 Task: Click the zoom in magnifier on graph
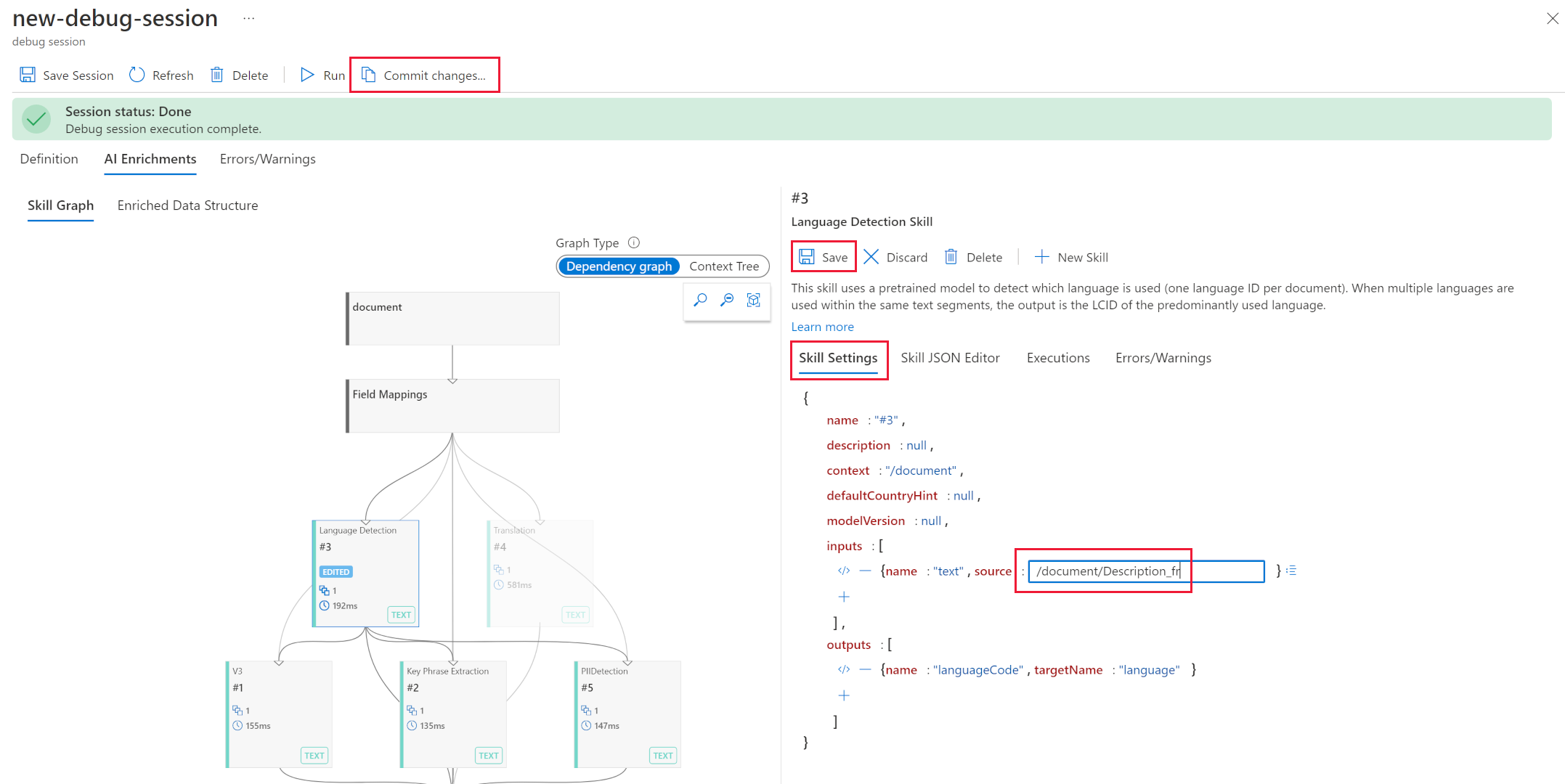pyautogui.click(x=700, y=300)
